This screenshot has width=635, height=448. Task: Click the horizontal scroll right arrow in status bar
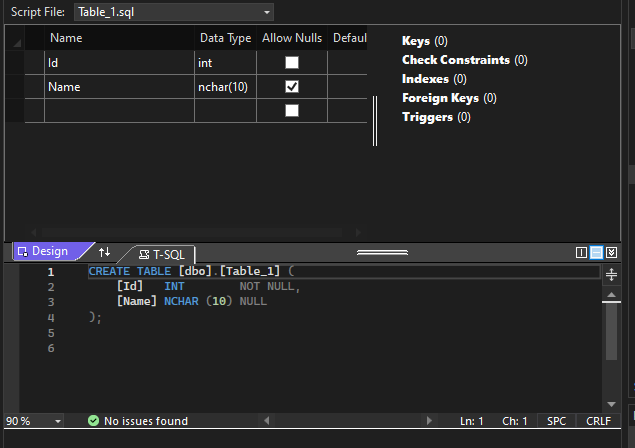point(429,421)
